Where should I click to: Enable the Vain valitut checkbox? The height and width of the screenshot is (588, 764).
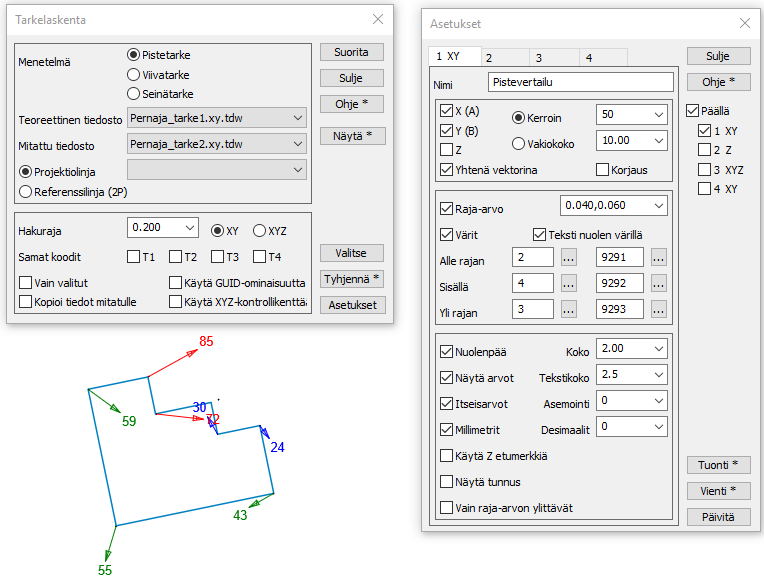click(26, 283)
